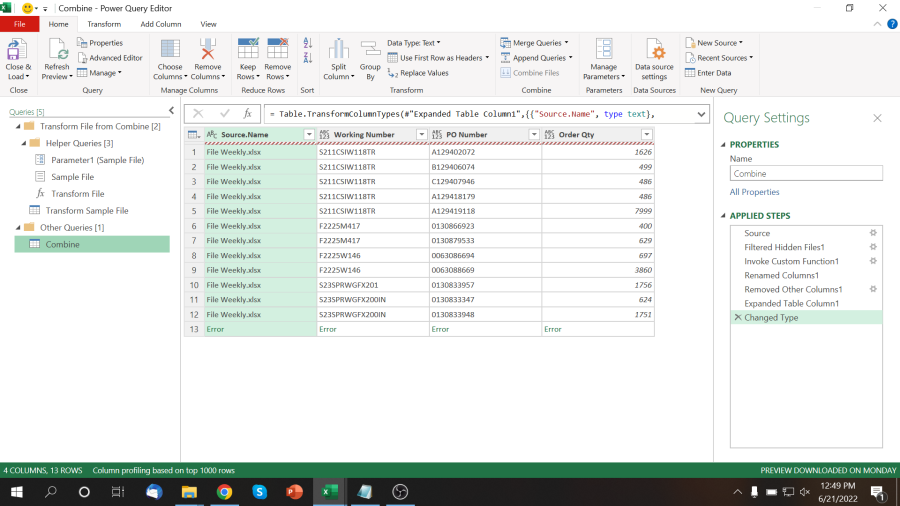
Task: Open the Advanced Editor
Action: click(110, 58)
